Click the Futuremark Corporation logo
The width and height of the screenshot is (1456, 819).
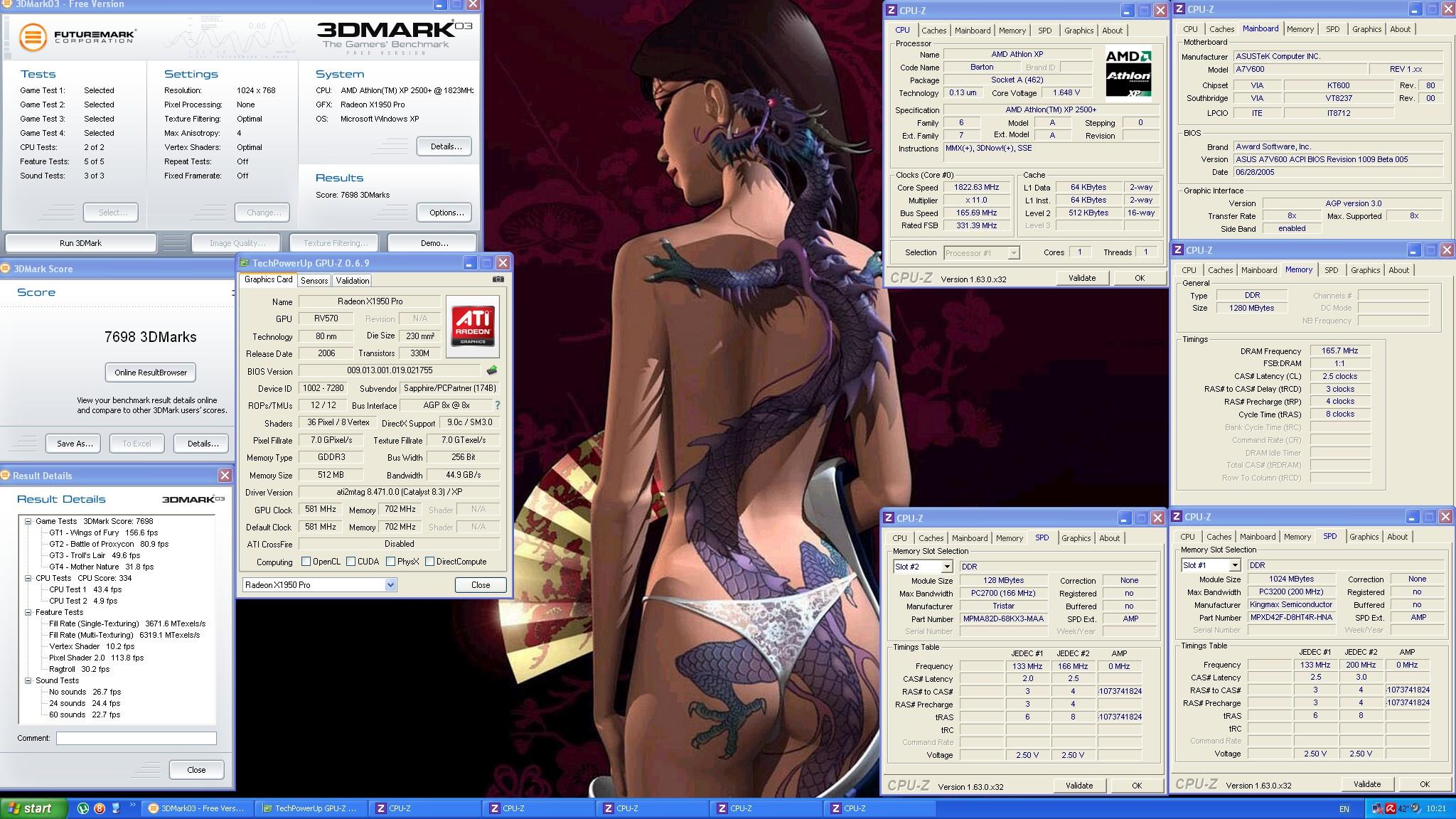pos(77,37)
